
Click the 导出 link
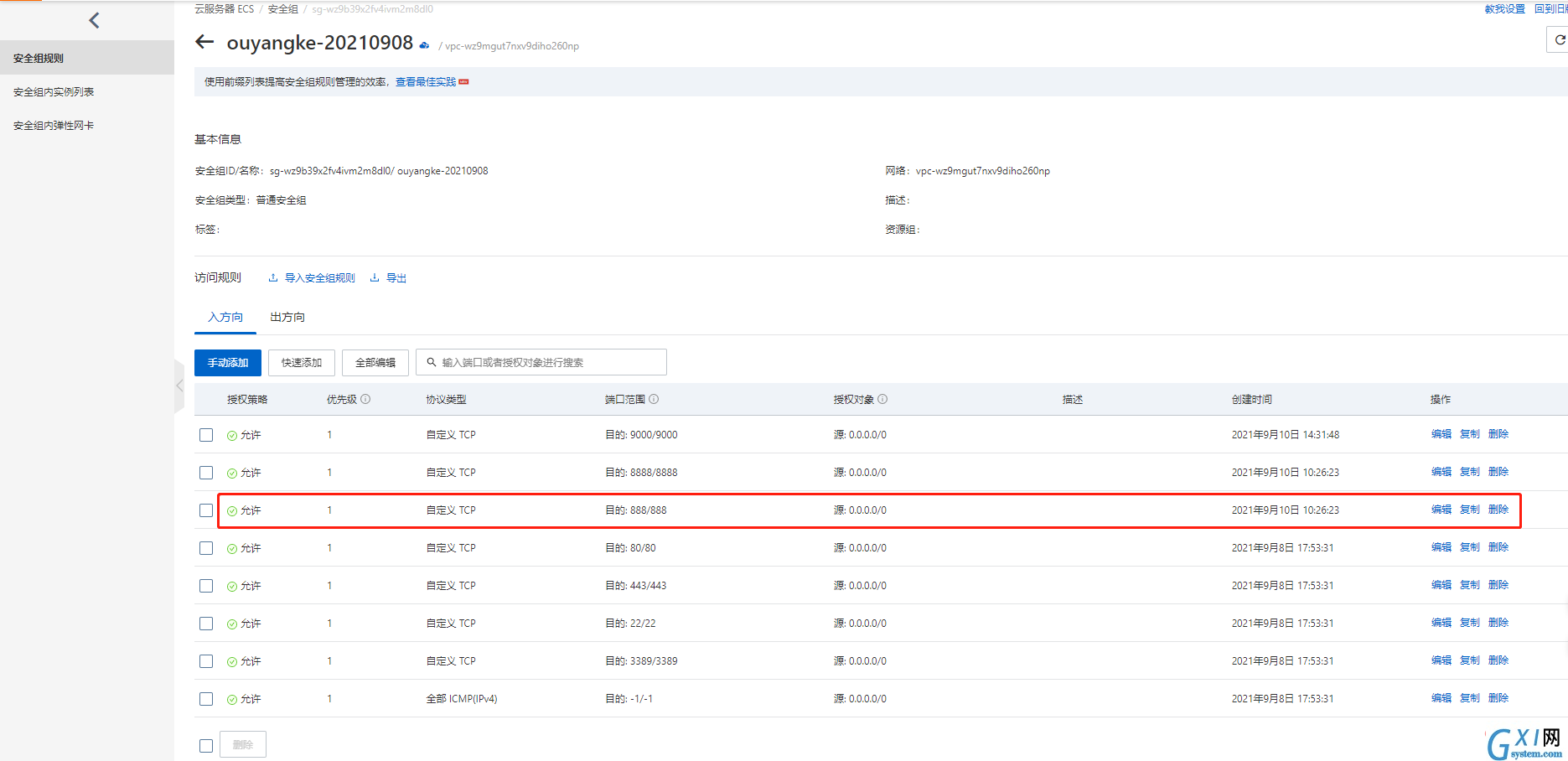[396, 278]
